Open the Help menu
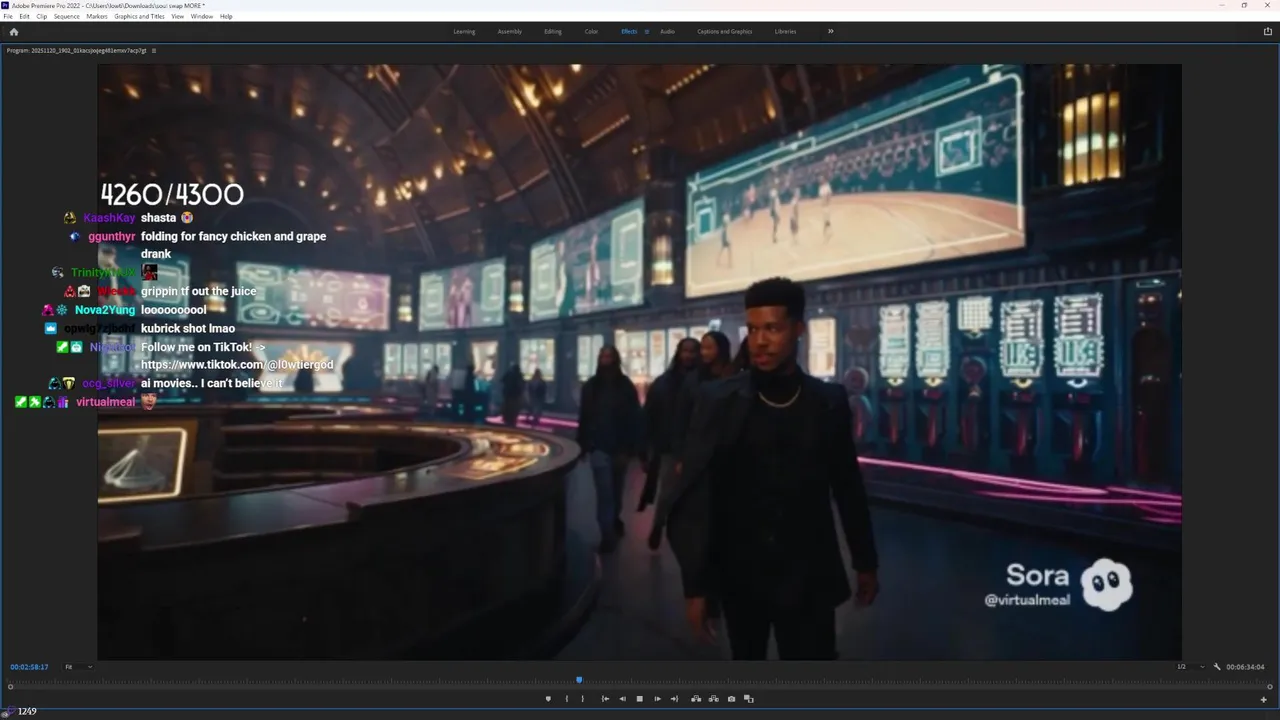Image resolution: width=1280 pixels, height=720 pixels. (x=226, y=16)
